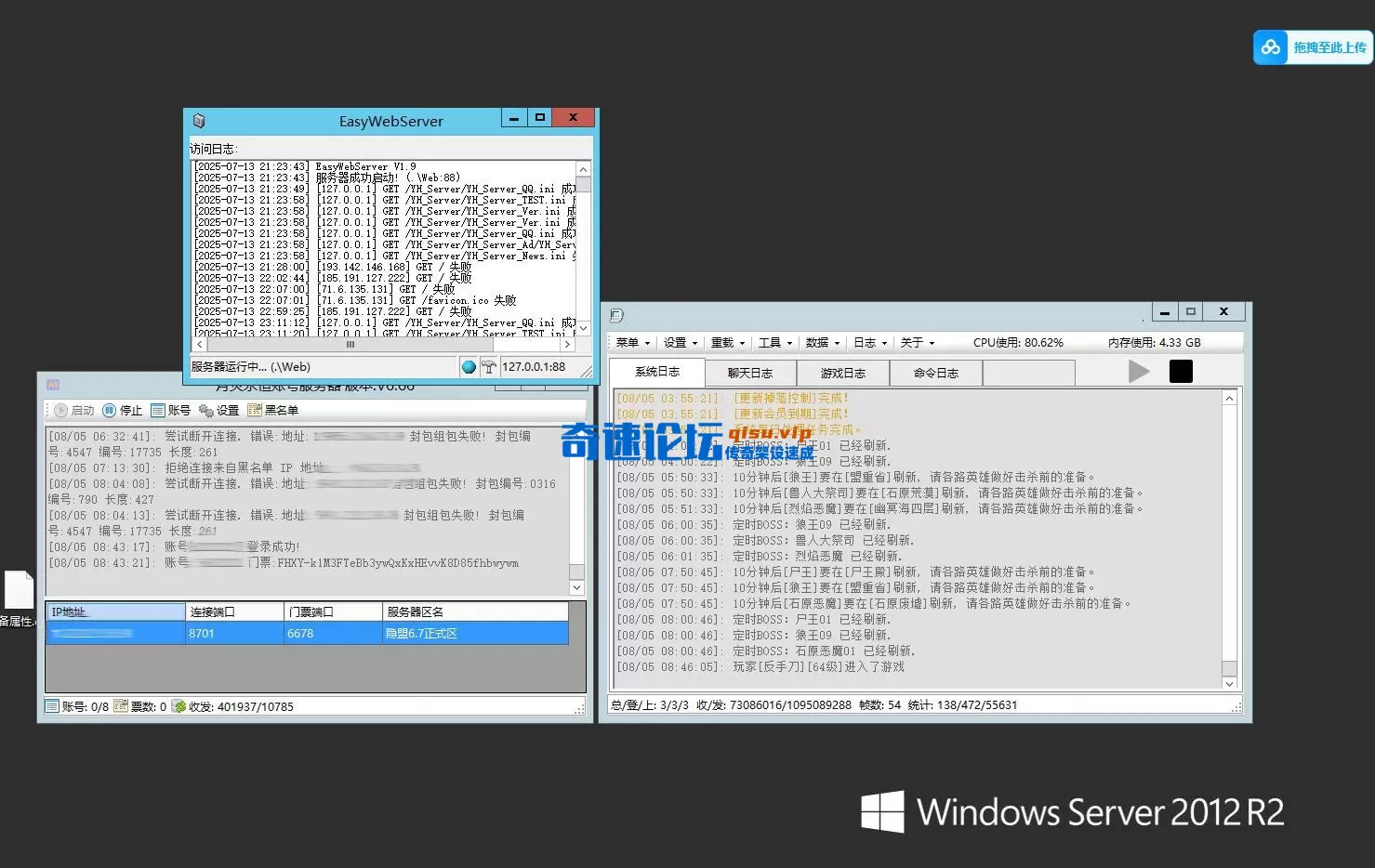Screen dimensions: 1375x868
Task: Switch to the 游戏日志 game log tab
Action: click(x=843, y=374)
